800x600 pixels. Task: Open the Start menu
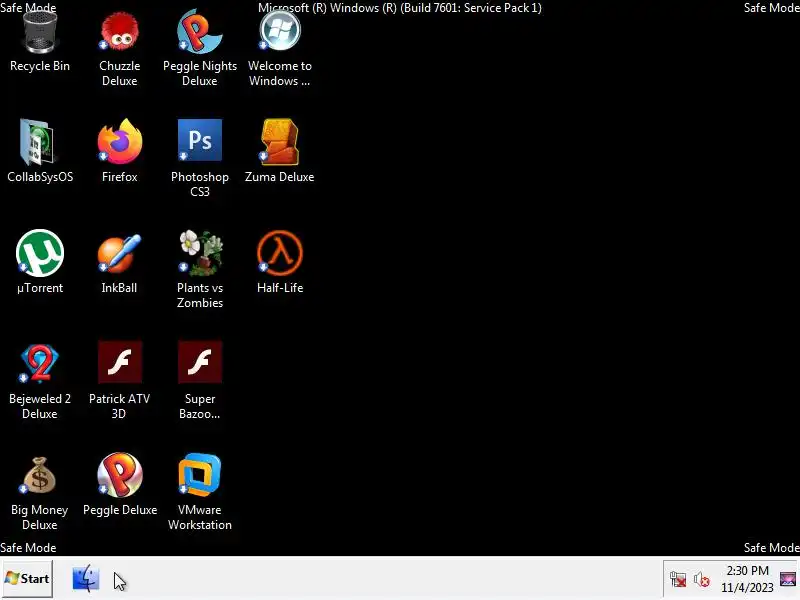[28, 579]
